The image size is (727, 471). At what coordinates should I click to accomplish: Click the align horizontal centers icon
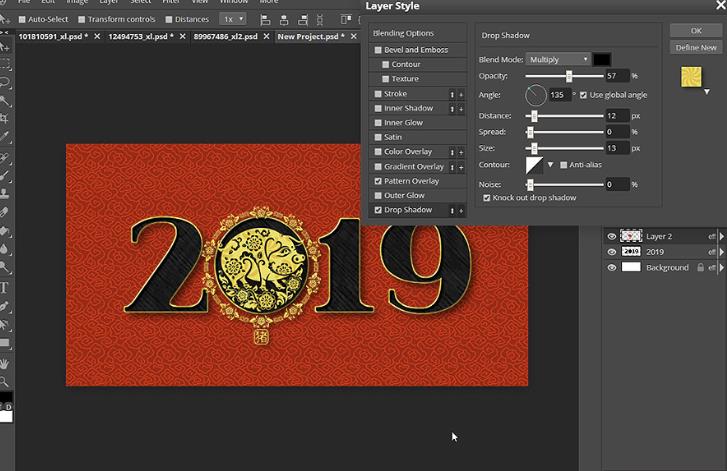pyautogui.click(x=284, y=19)
